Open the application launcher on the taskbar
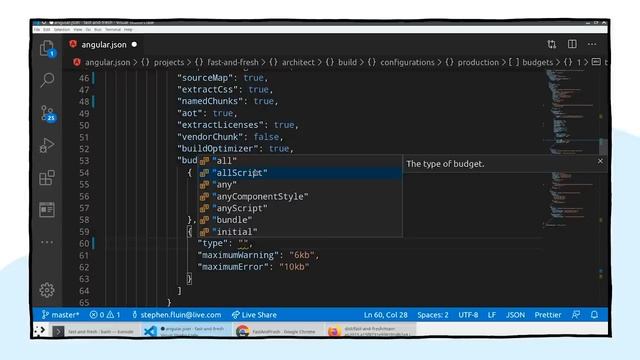Image resolution: width=640 pixels, height=360 pixels. (x=41, y=331)
